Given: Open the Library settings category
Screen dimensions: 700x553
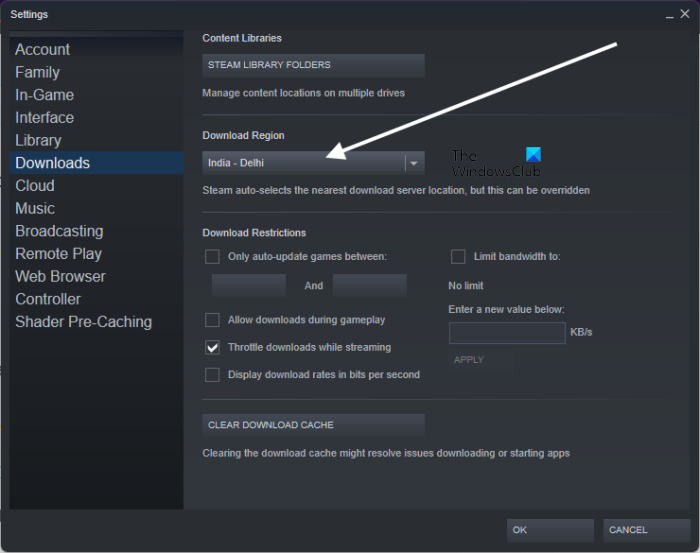Looking at the screenshot, I should tap(38, 140).
